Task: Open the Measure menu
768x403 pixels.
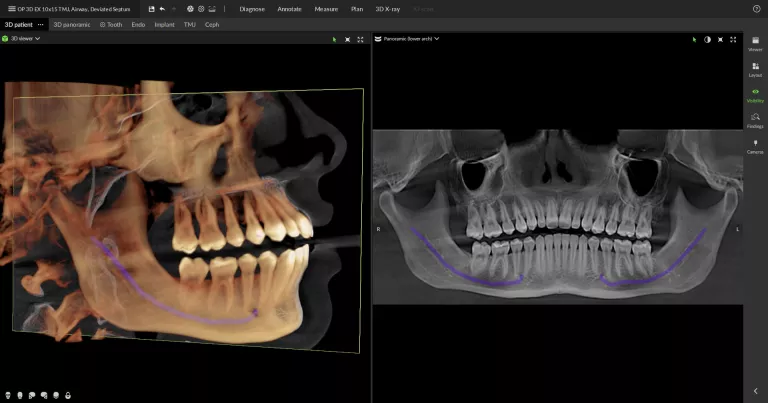Action: [326, 9]
